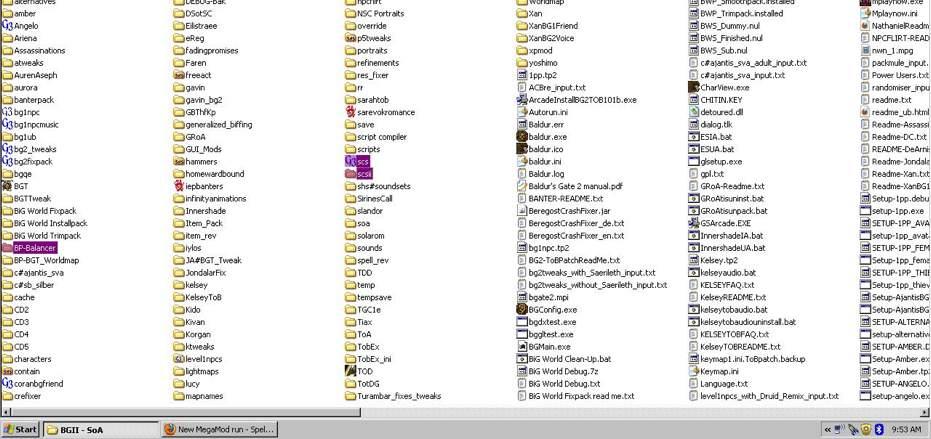Image resolution: width=931 pixels, height=439 pixels.
Task: Select the Baldur's Gate 2 manual.pdf icon
Action: 522,186
